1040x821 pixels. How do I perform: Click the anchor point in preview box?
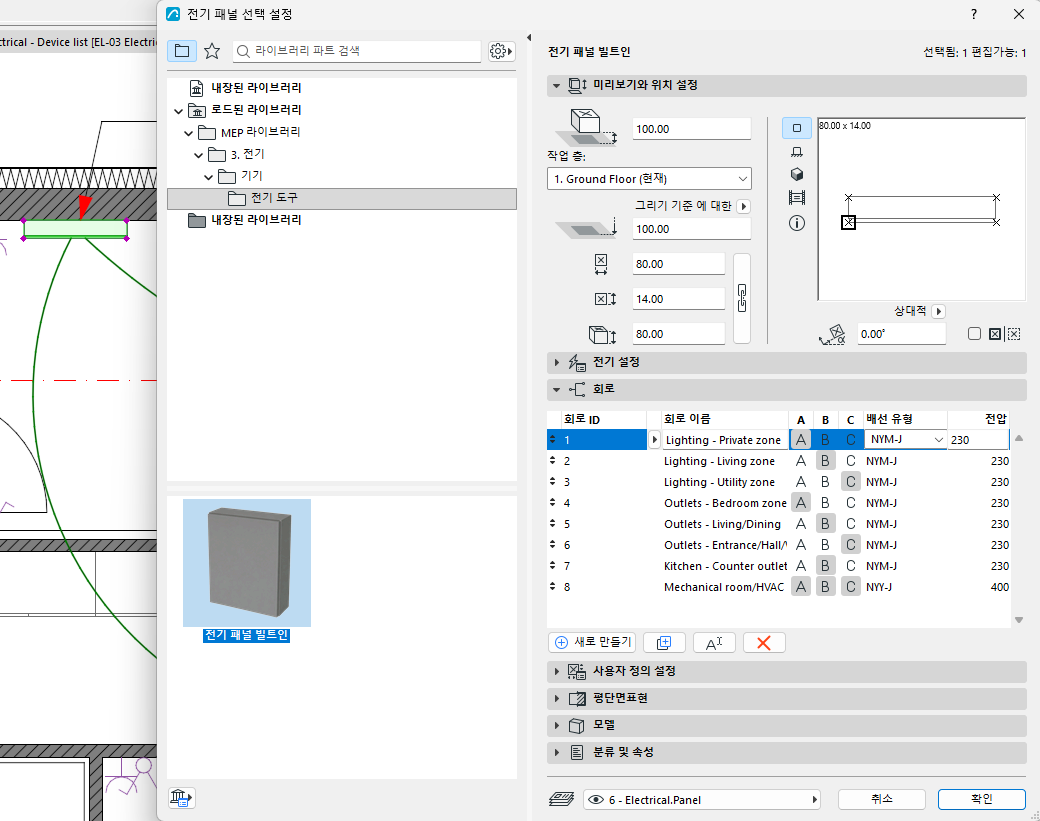(x=848, y=223)
